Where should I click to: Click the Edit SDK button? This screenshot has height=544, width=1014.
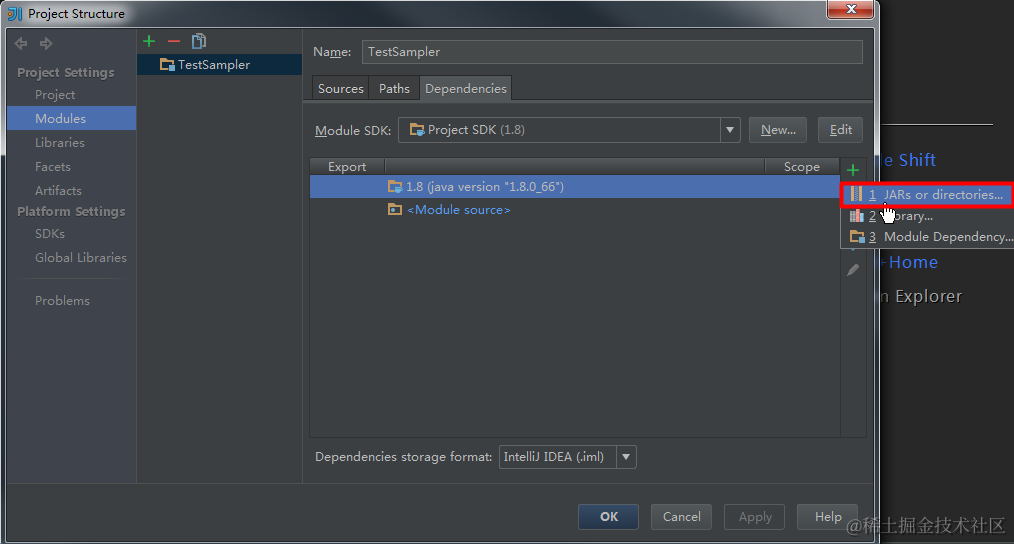pyautogui.click(x=840, y=130)
